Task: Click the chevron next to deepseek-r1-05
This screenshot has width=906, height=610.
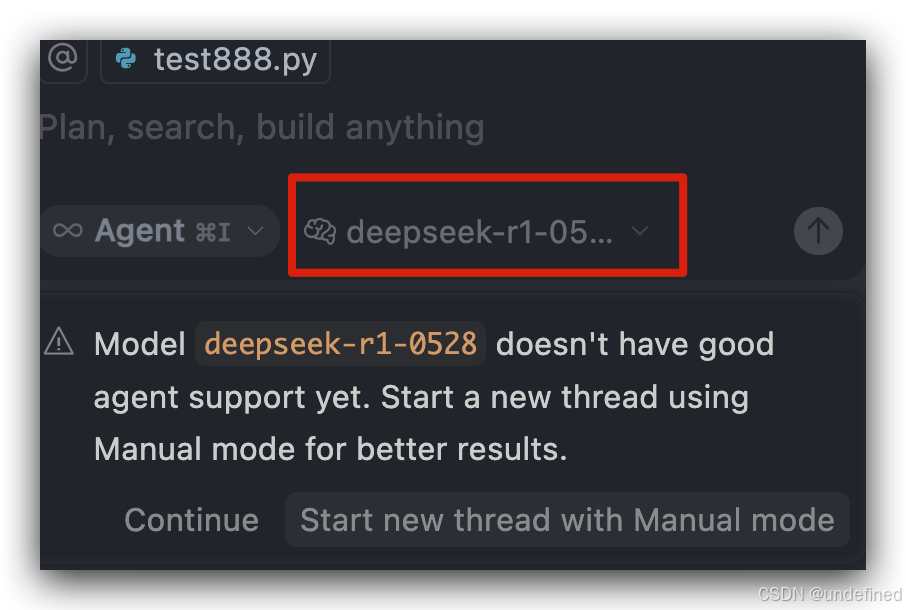Action: point(639,230)
